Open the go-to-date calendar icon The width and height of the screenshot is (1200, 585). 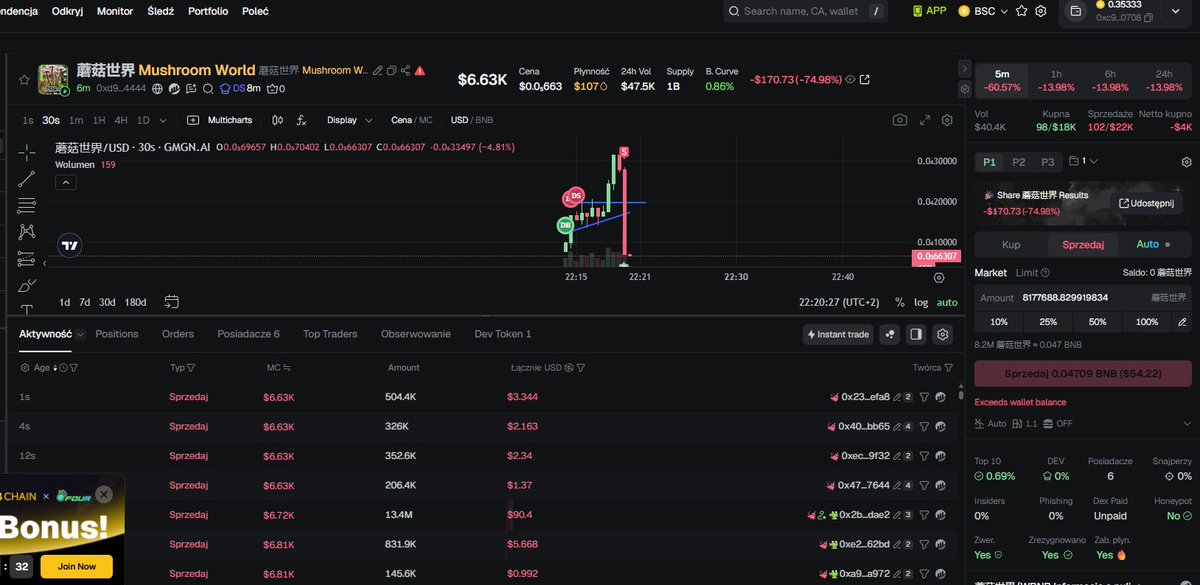(x=171, y=302)
